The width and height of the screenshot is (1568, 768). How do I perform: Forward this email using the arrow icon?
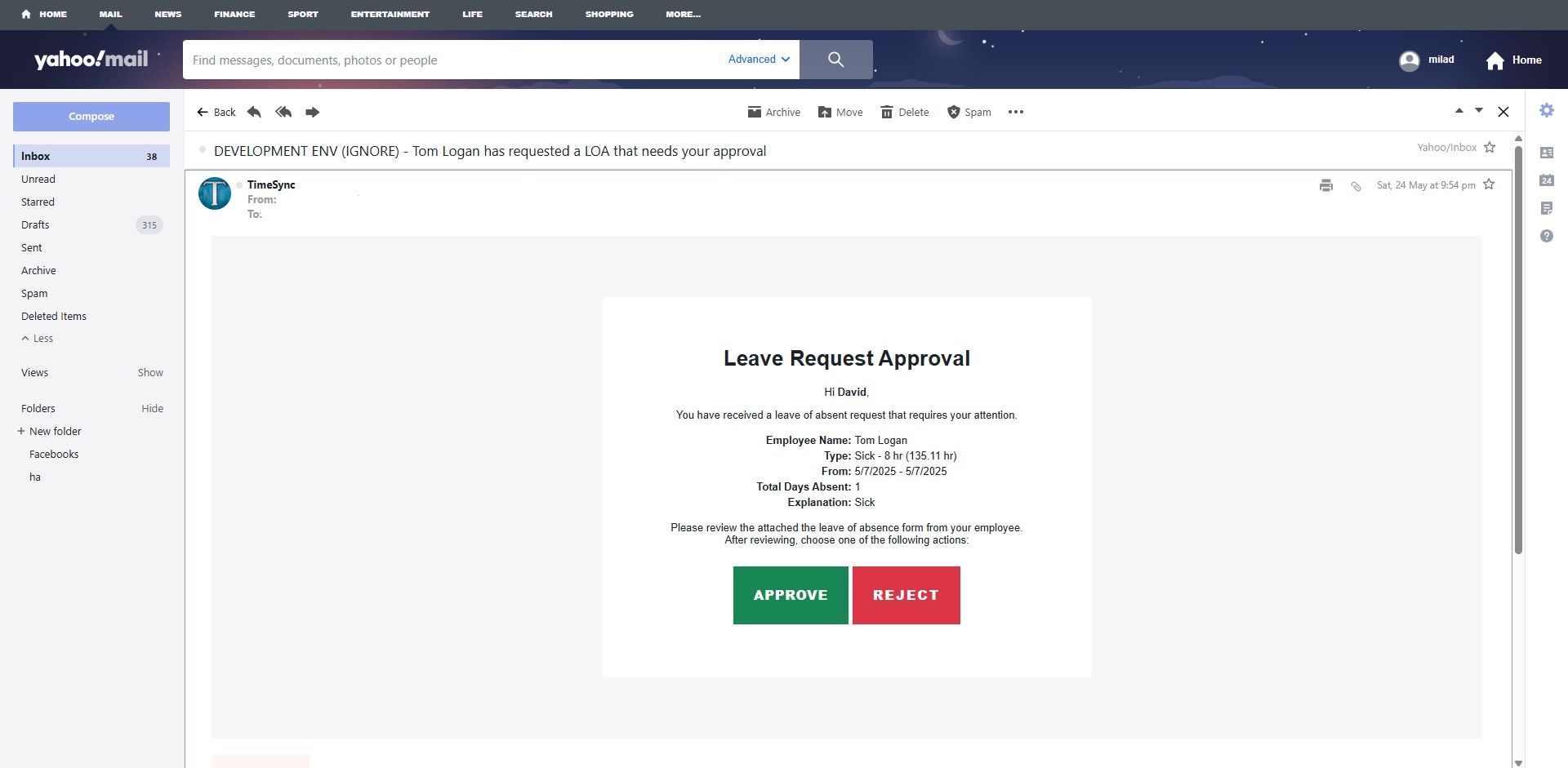point(312,112)
